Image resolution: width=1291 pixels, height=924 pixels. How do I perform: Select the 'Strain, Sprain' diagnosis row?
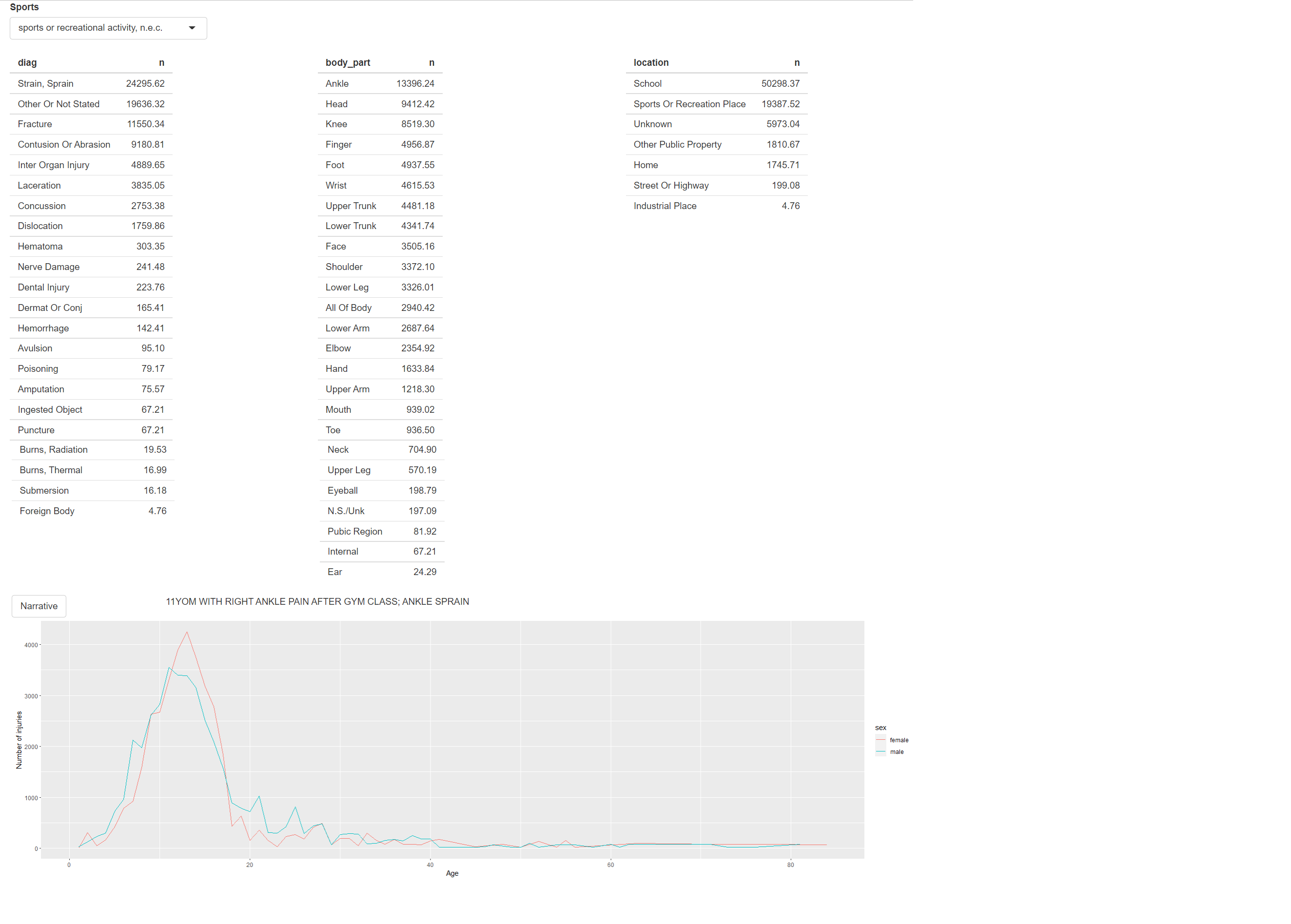[x=91, y=84]
